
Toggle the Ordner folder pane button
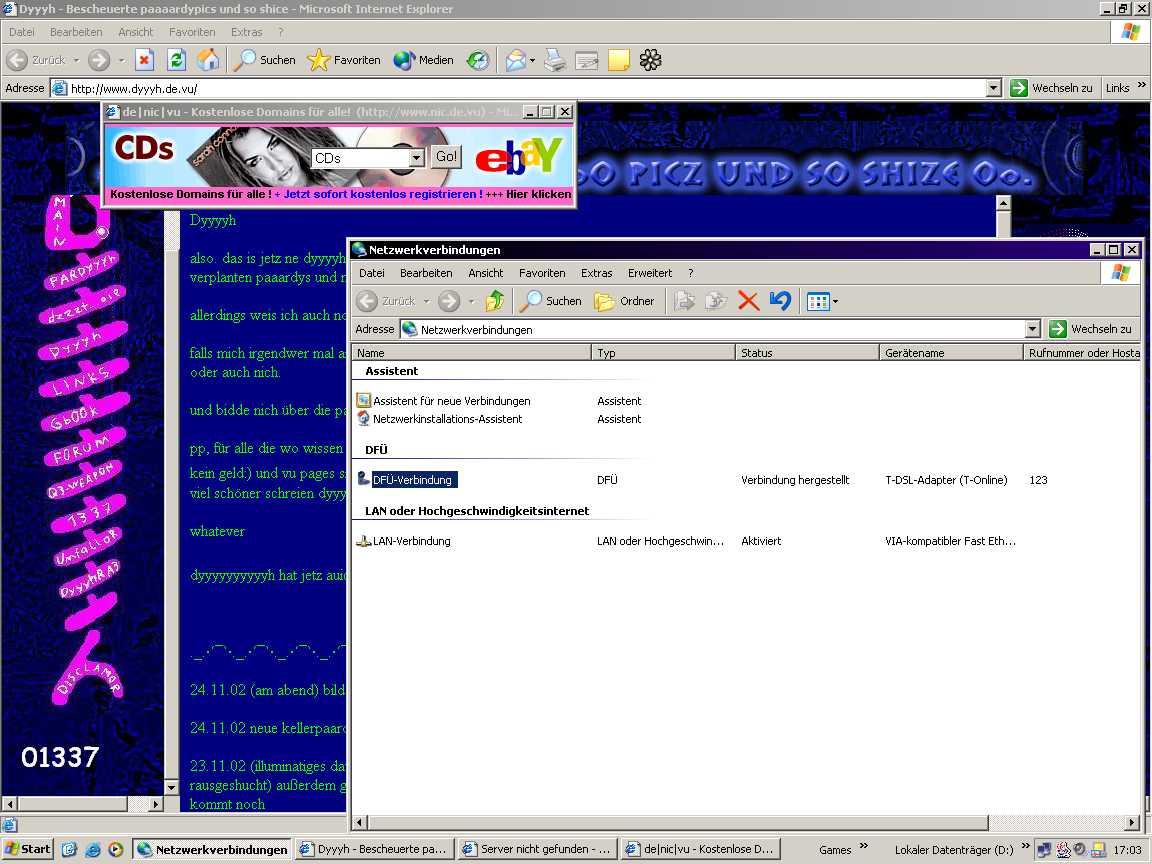tap(624, 301)
